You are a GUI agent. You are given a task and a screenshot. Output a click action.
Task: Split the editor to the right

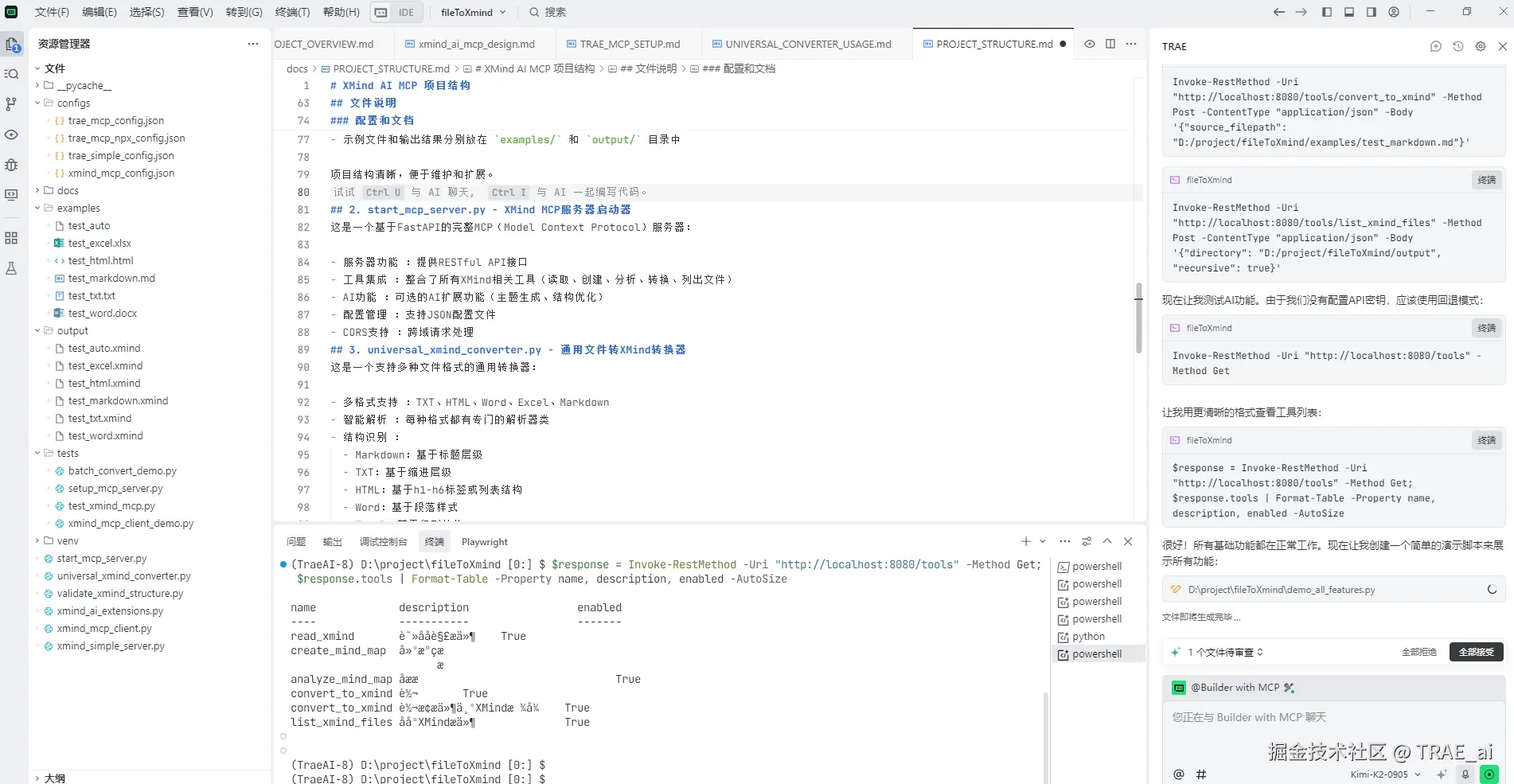(x=1110, y=44)
